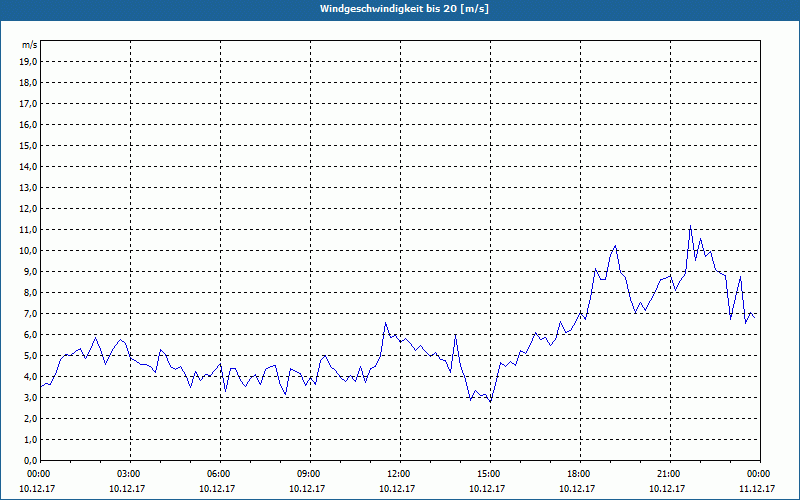Click the chart title 'Windgeschwindigkeit bis 20 [m/s]'
This screenshot has width=800, height=500.
pyautogui.click(x=405, y=9)
